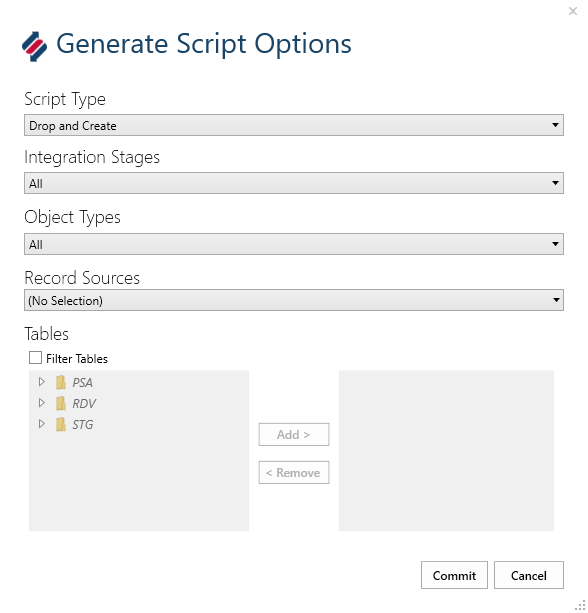
Task: Enable the Filter Tables checkbox
Action: tap(35, 358)
